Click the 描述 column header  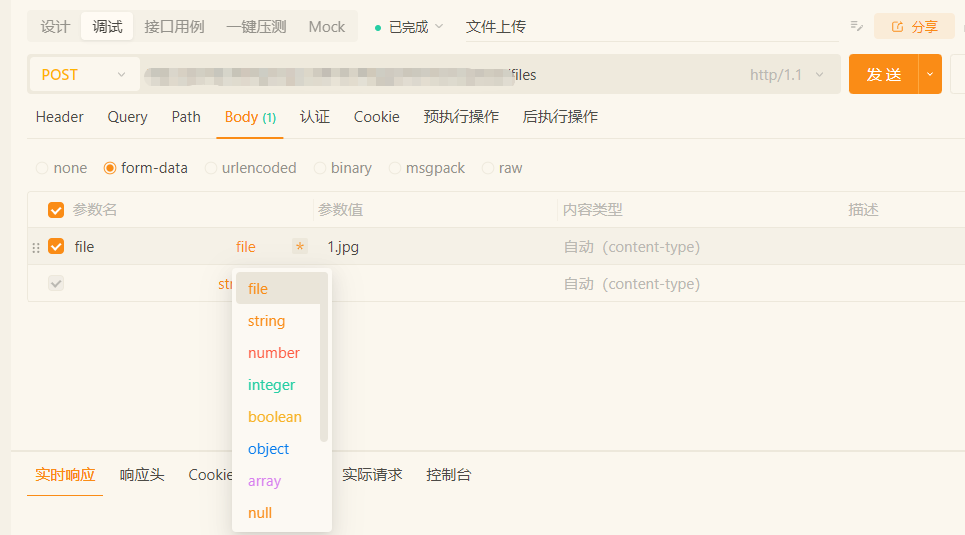click(863, 210)
